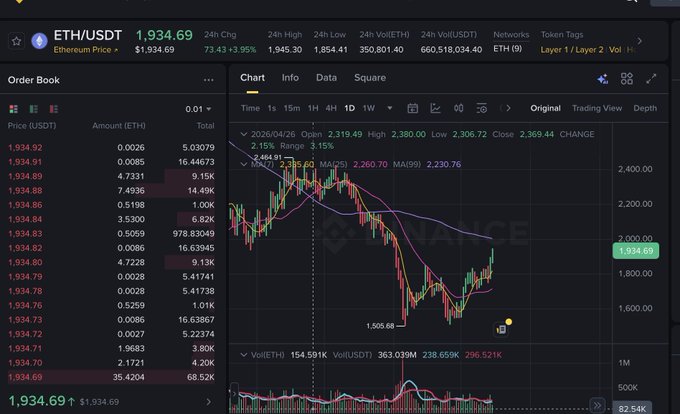Viewport: 680px width, 414px height.
Task: Expand the last price details arrow
Action: coord(209,402)
